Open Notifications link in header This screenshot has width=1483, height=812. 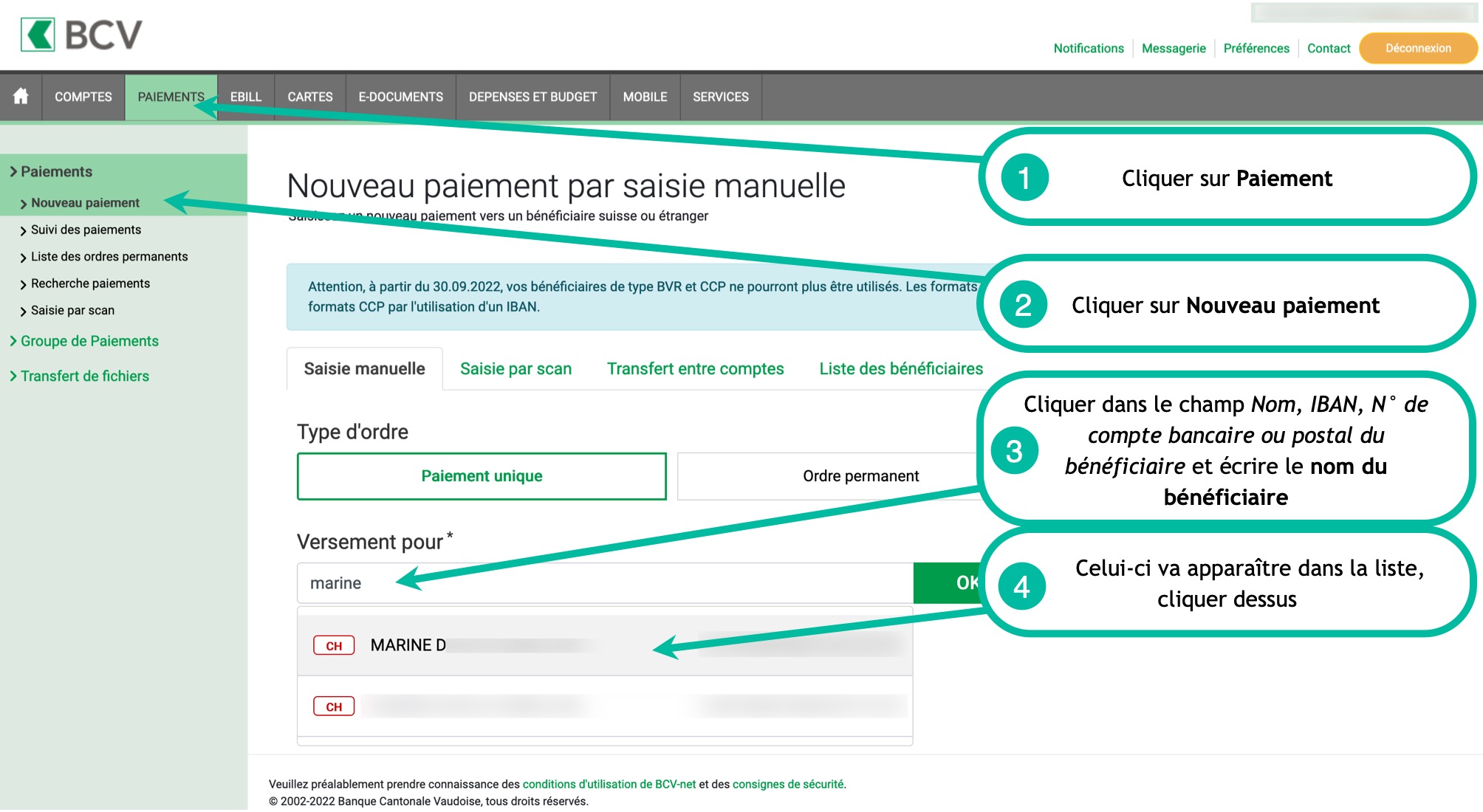click(x=1088, y=48)
